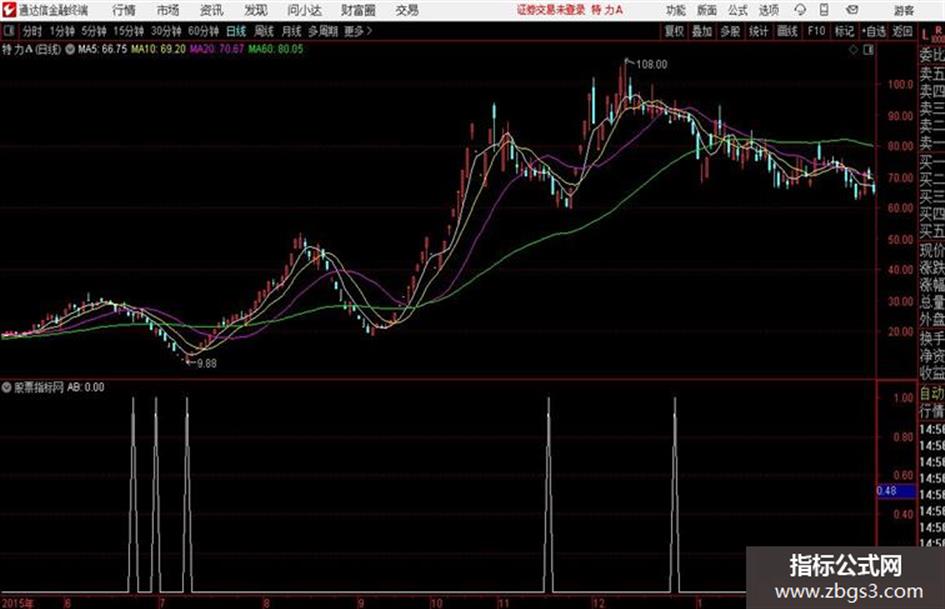Click the MA20: 70.67 indicator value
Screen dimensions: 945x609
(x=217, y=49)
